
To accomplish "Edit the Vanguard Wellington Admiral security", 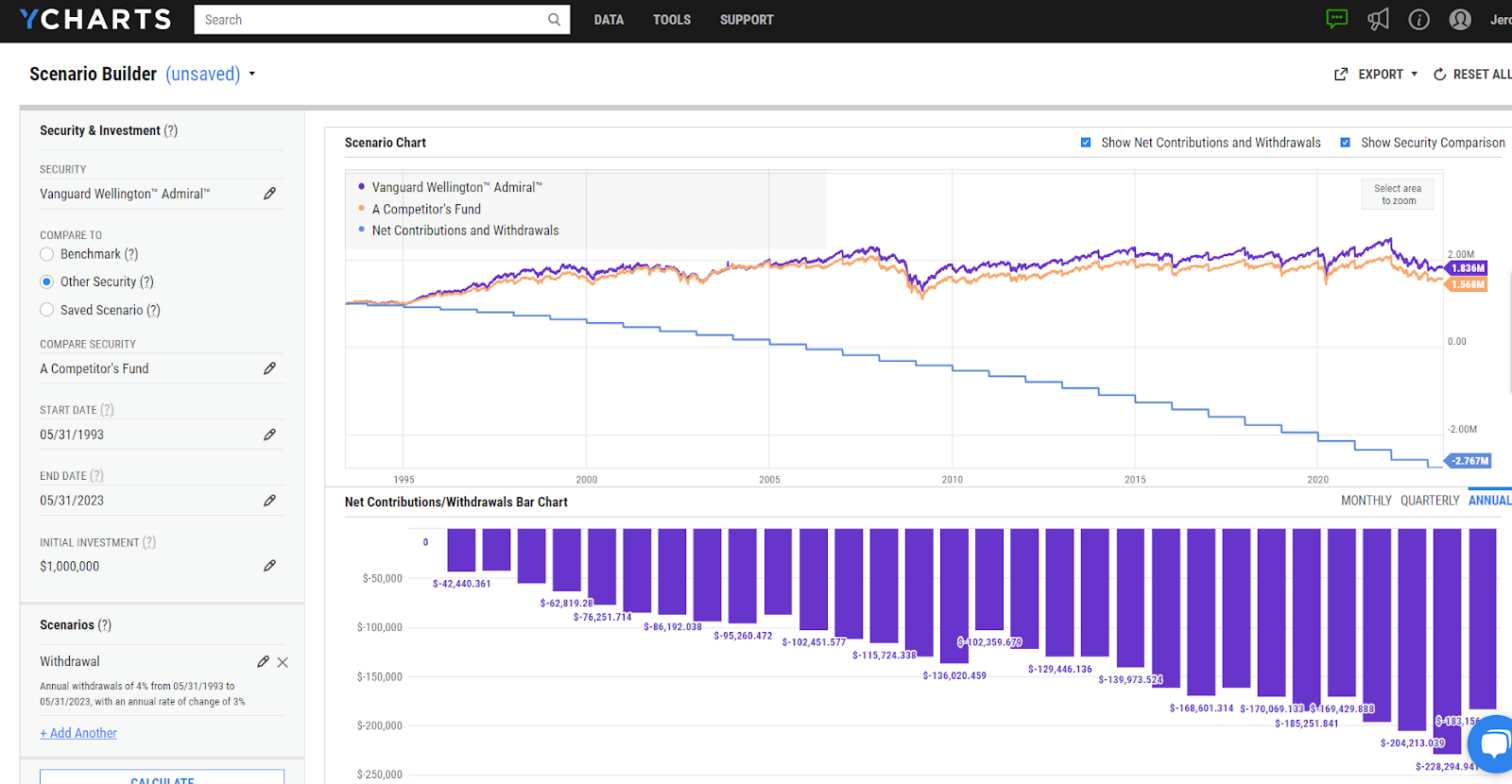I will [269, 194].
